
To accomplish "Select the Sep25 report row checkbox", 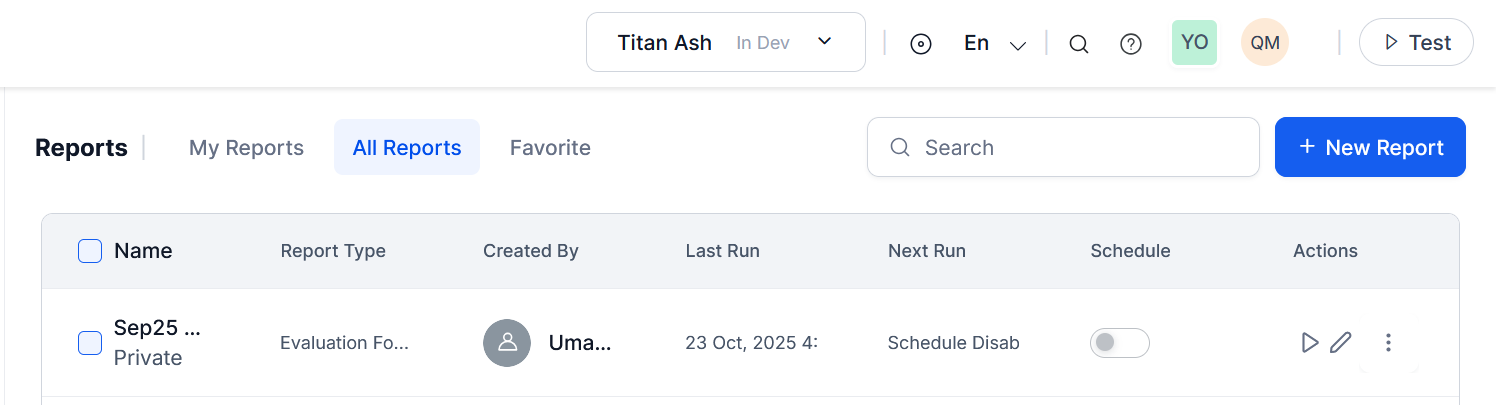I will point(90,343).
